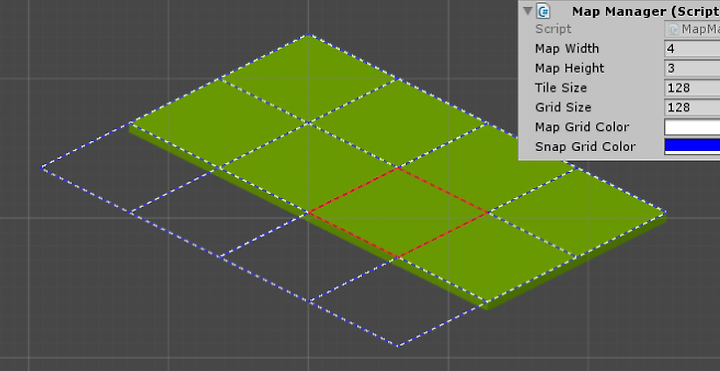
Task: Collapse the Map Manager component foldout arrow
Action: (x=528, y=10)
